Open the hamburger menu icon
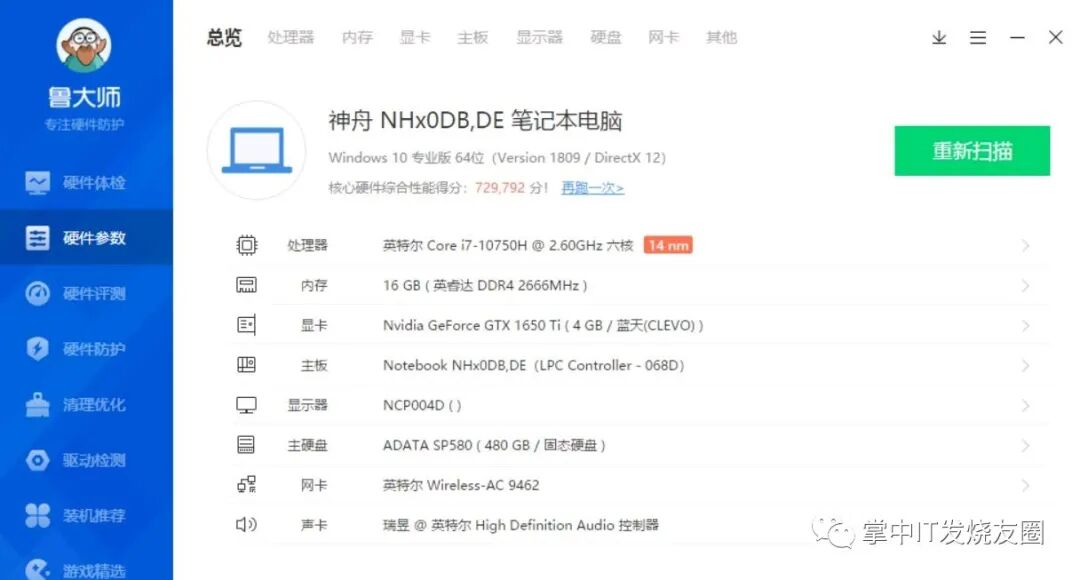1080x580 pixels. pos(978,37)
